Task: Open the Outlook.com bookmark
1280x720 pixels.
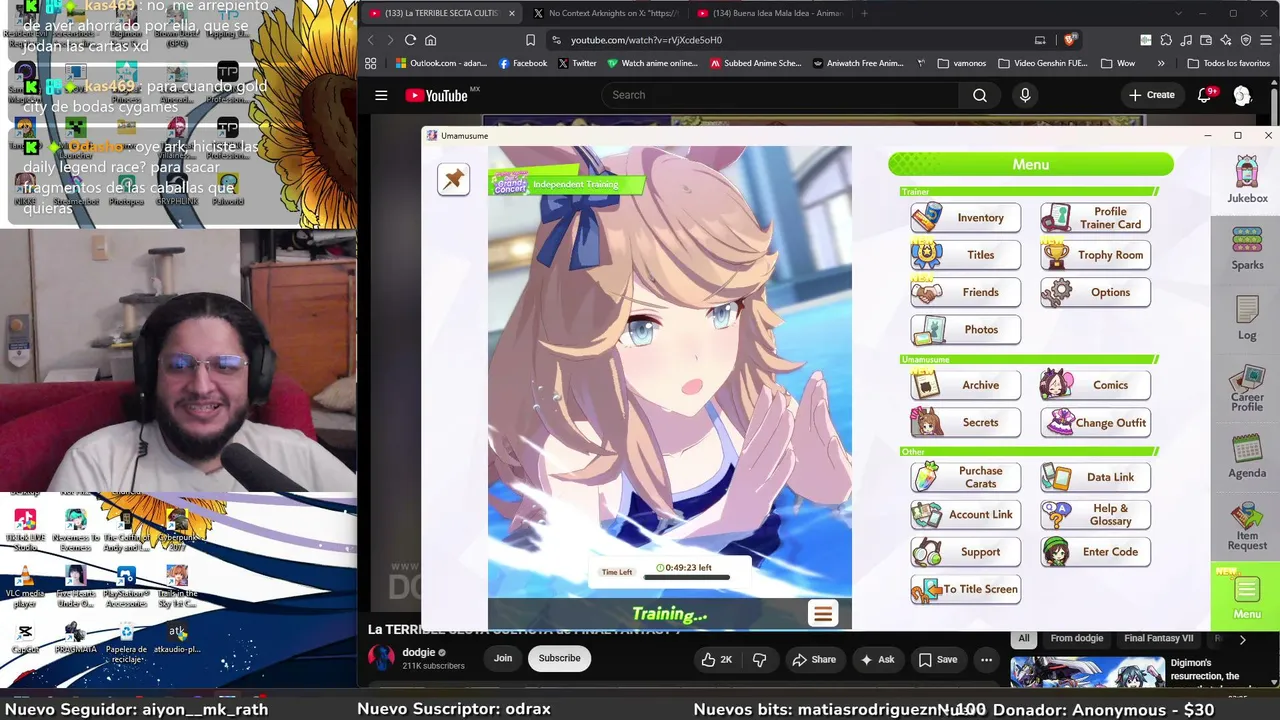Action: coord(439,63)
